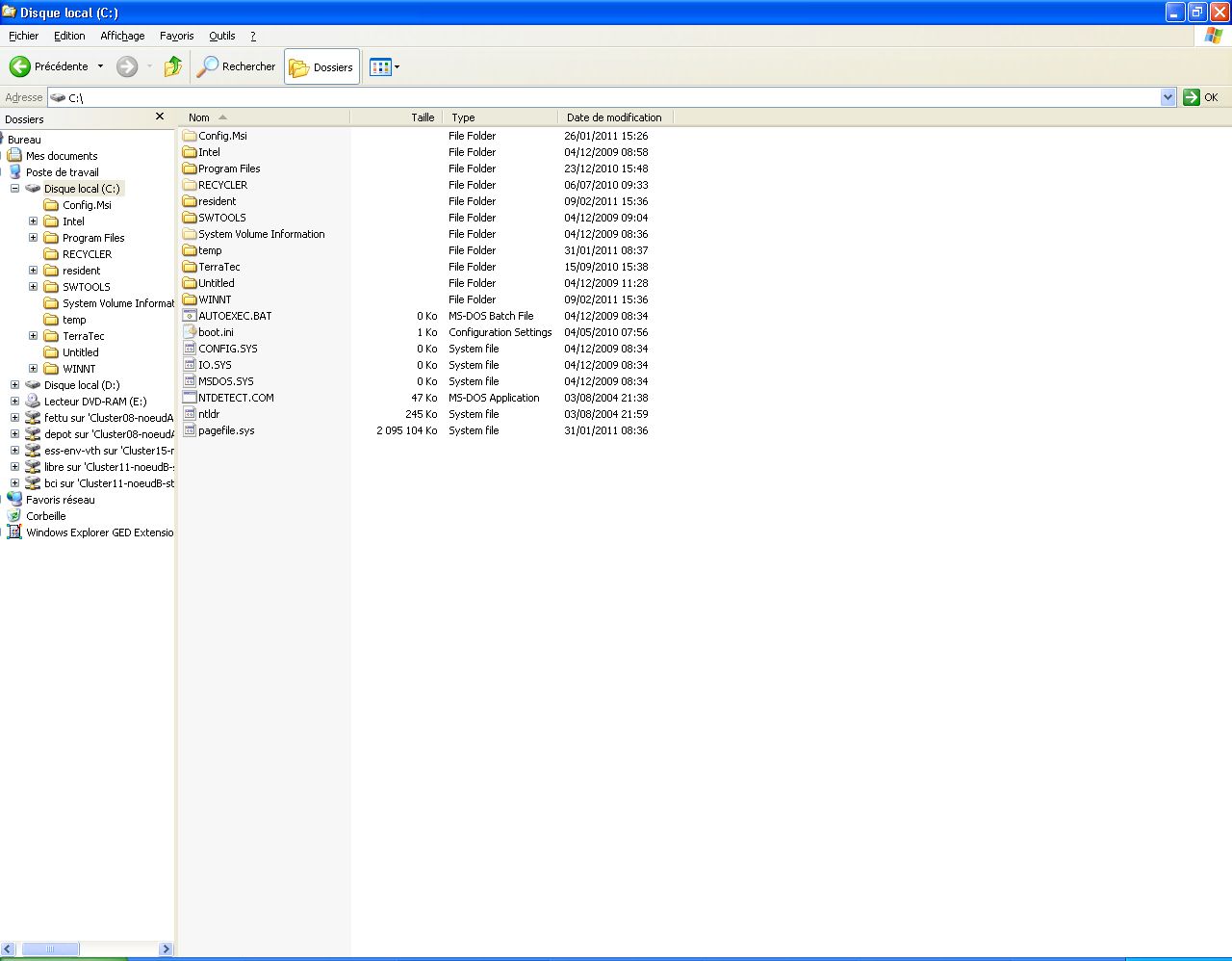Select the NTDETECT.COM application icon
Viewport: 1232px width, 961px height.
pyautogui.click(x=190, y=398)
